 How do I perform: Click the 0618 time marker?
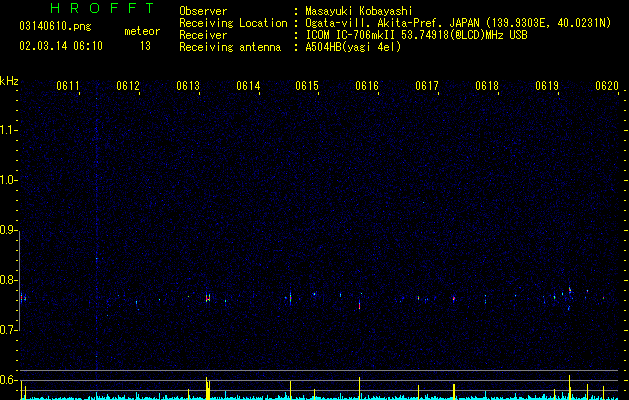(x=487, y=85)
